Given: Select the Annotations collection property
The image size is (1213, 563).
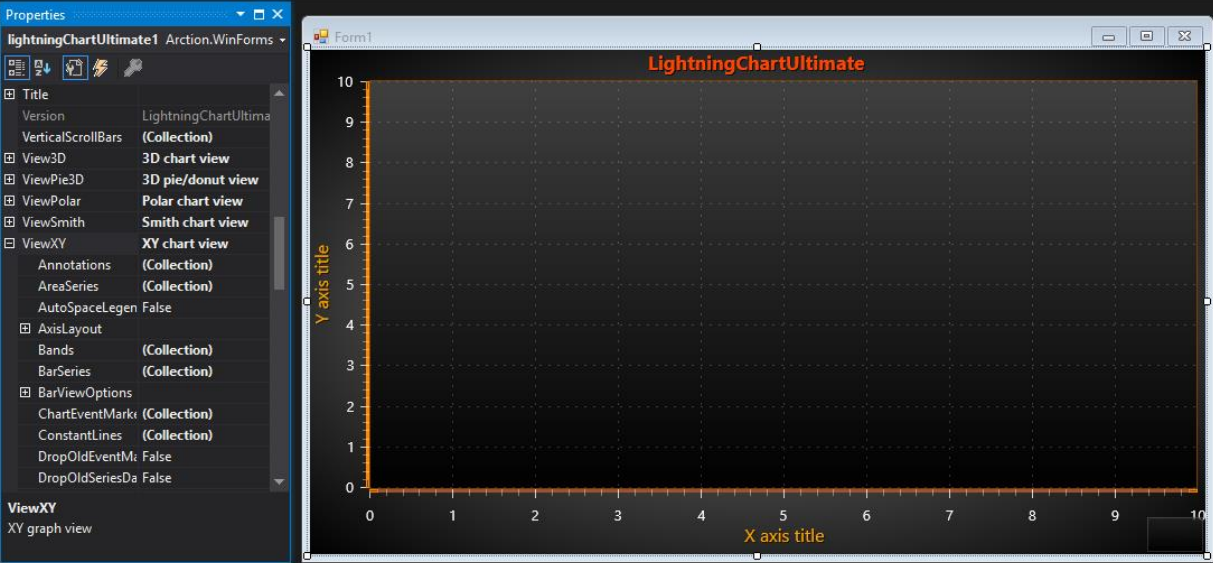Looking at the screenshot, I should coord(74,265).
